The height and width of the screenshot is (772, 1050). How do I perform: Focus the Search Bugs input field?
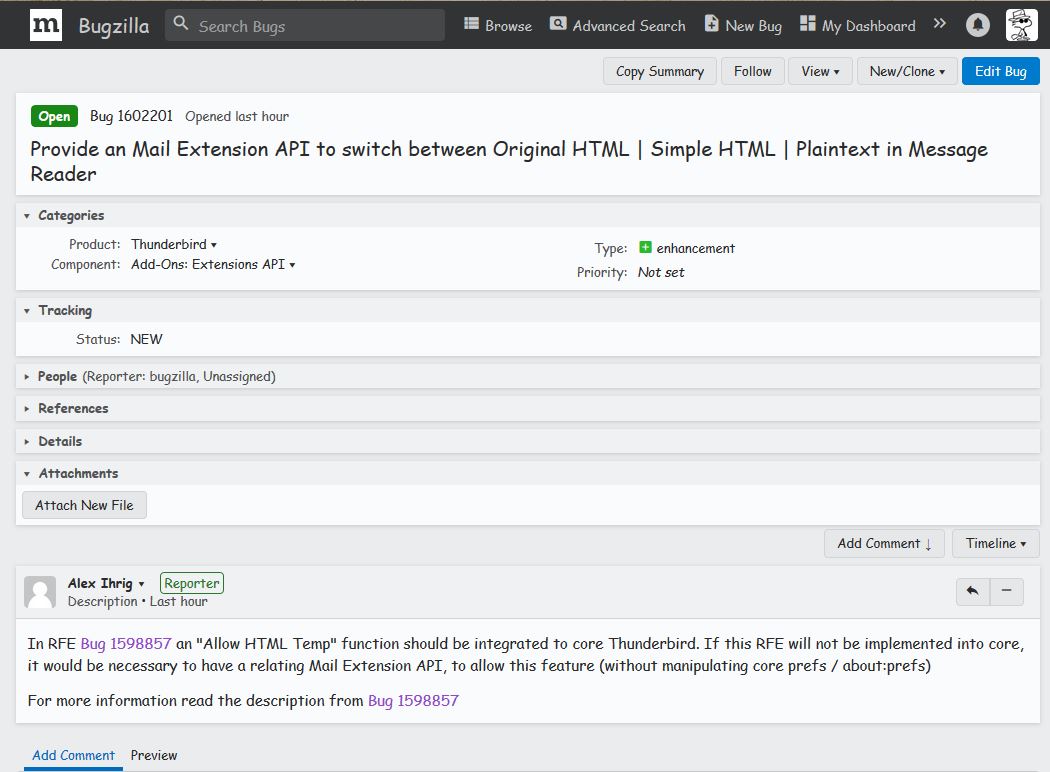(305, 25)
